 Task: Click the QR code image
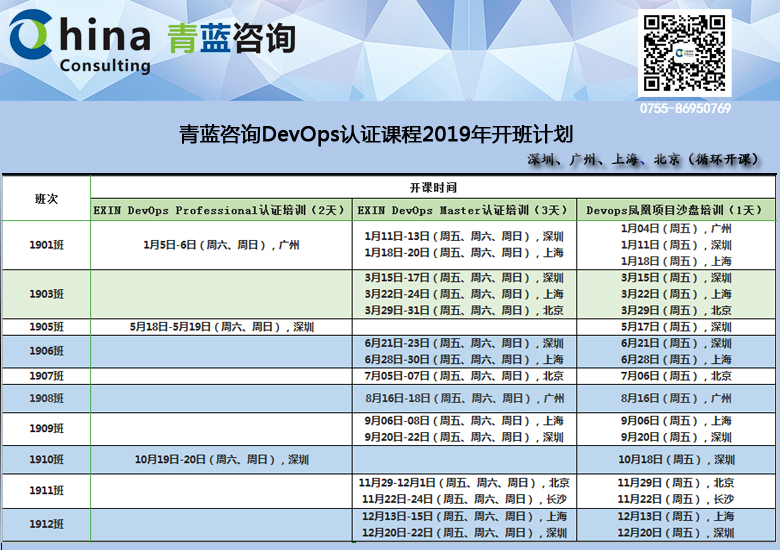684,53
